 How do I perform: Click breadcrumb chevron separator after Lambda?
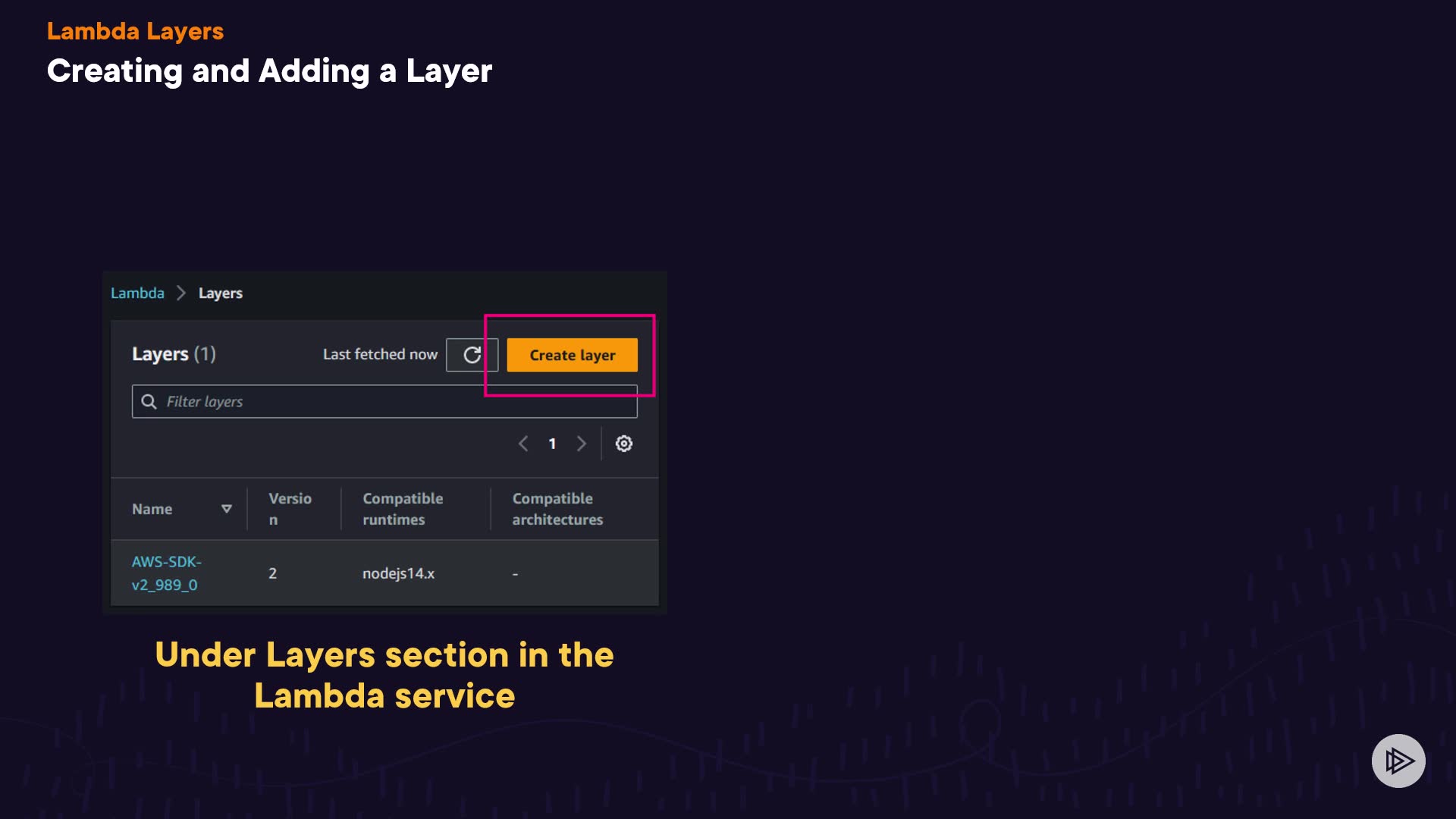(x=181, y=293)
